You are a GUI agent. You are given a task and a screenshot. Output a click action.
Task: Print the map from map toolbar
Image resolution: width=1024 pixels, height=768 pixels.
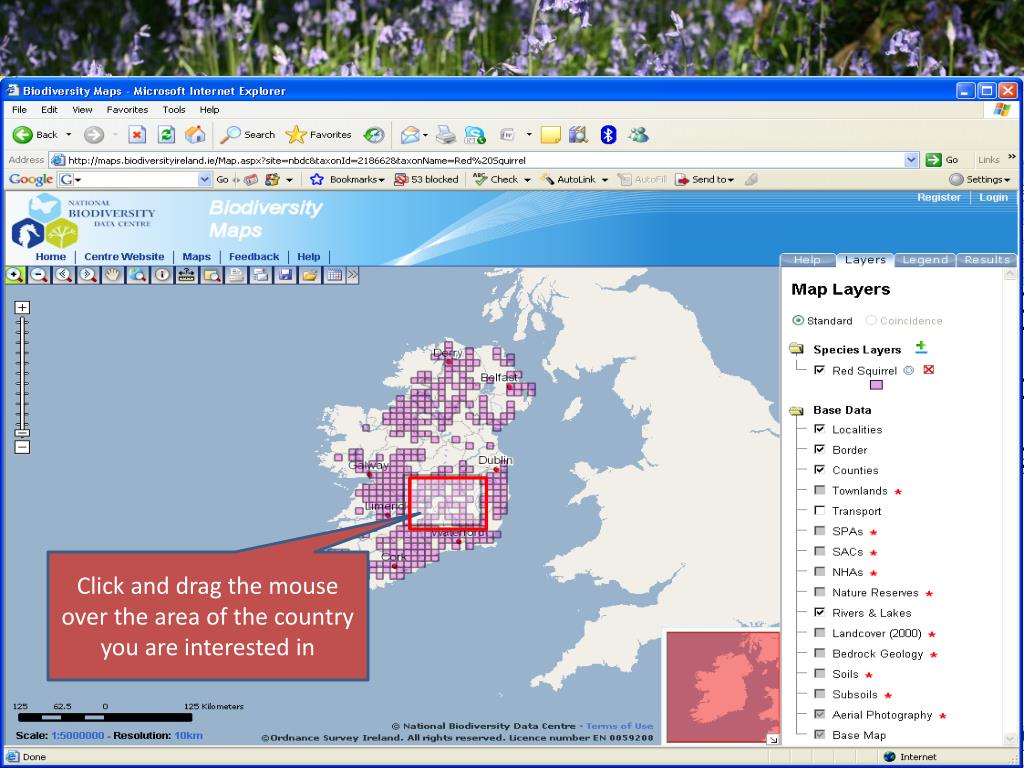pos(236,275)
